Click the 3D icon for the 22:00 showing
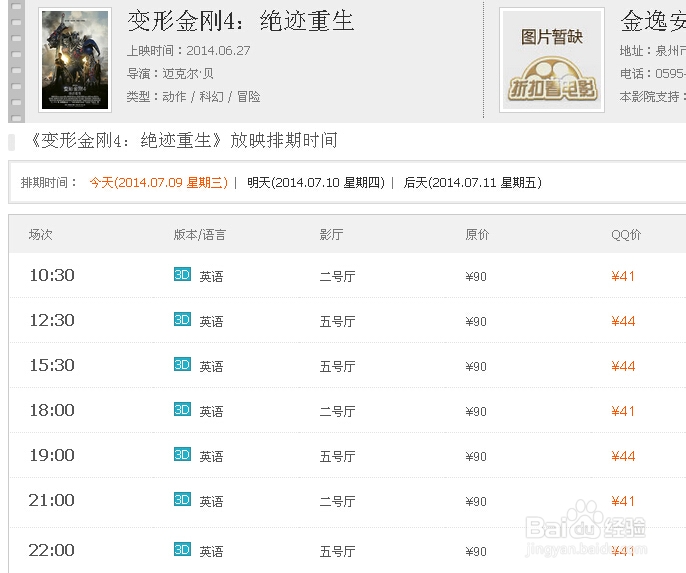 (182, 549)
